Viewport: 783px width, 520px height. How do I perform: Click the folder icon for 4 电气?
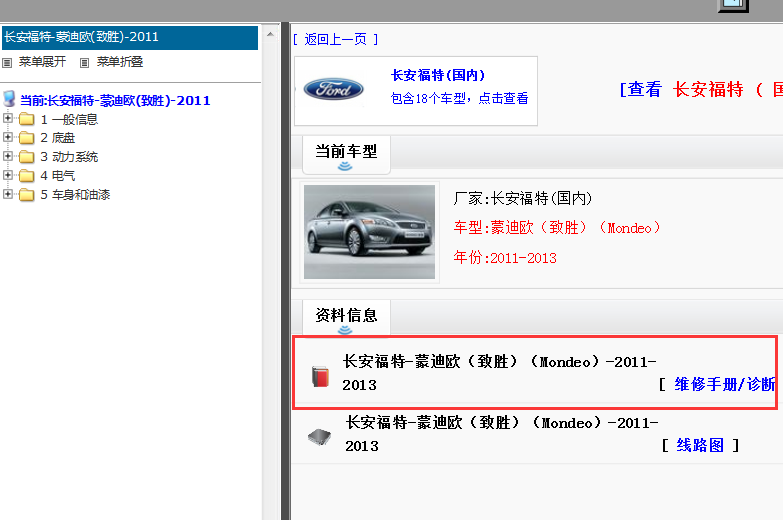tap(26, 176)
